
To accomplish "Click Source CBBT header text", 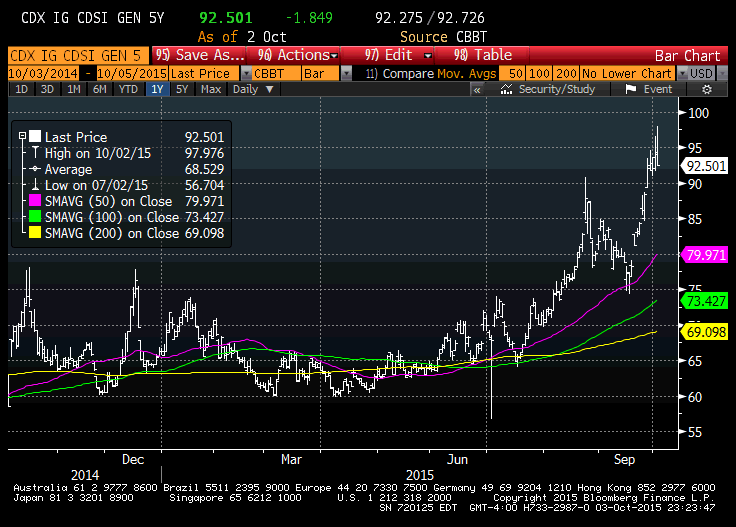I will 443,37.
